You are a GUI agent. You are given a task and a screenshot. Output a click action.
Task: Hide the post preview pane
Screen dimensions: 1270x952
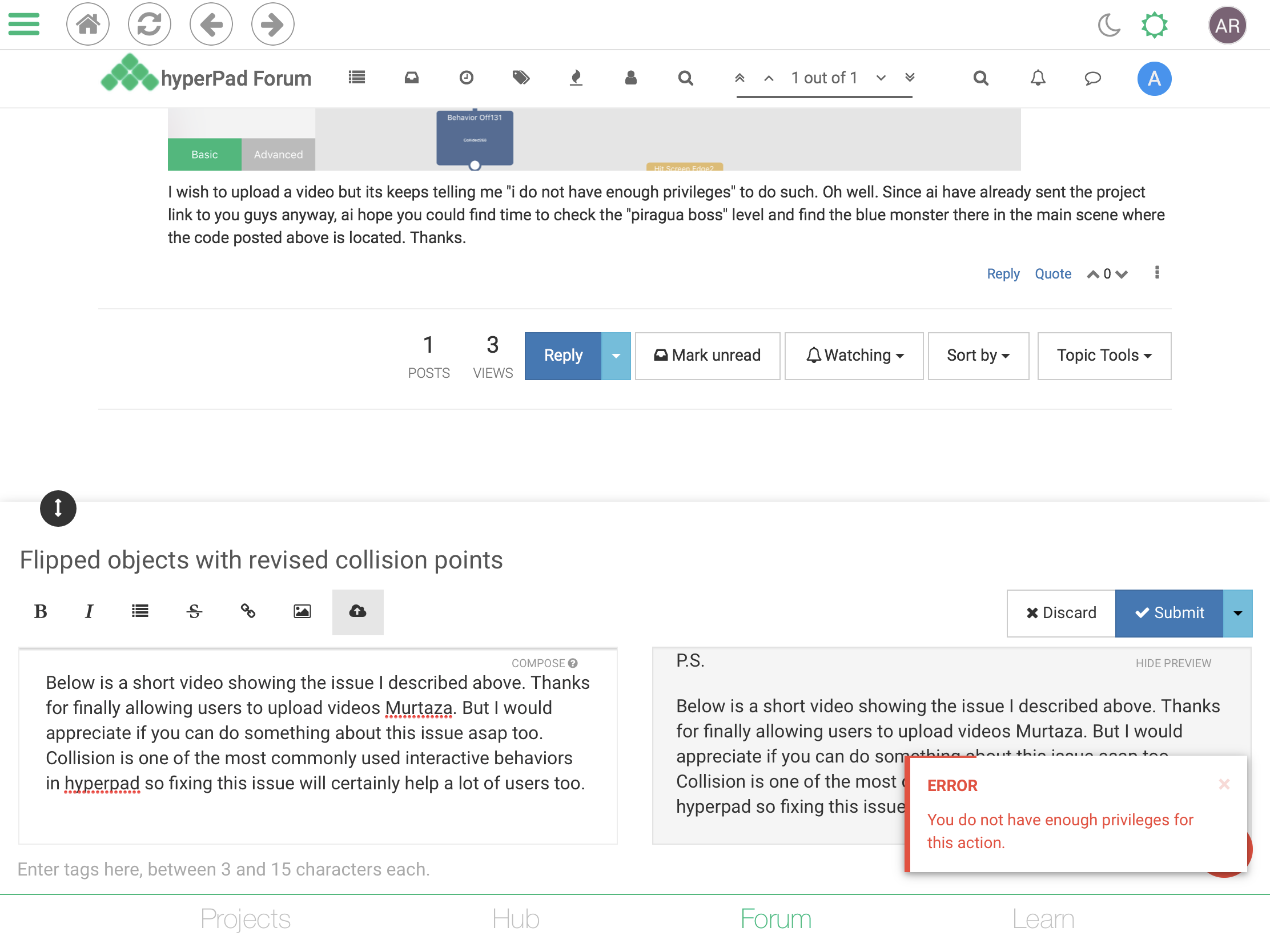click(x=1173, y=663)
